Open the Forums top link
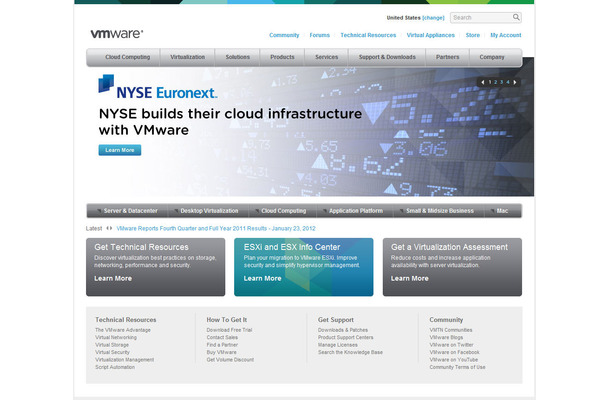Viewport: 610px width, 400px height. coord(319,35)
